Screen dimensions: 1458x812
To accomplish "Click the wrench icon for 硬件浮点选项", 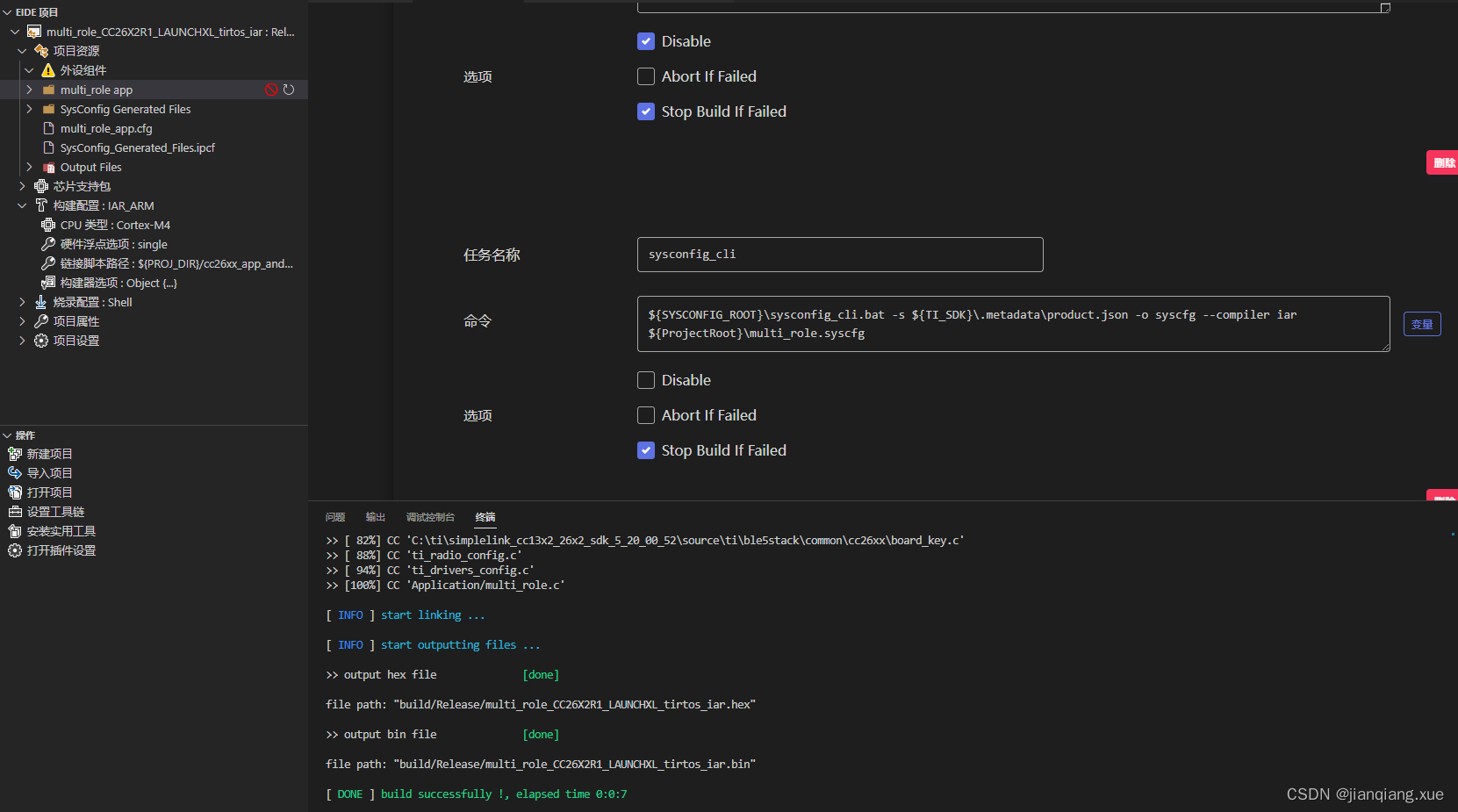I will click(x=48, y=244).
